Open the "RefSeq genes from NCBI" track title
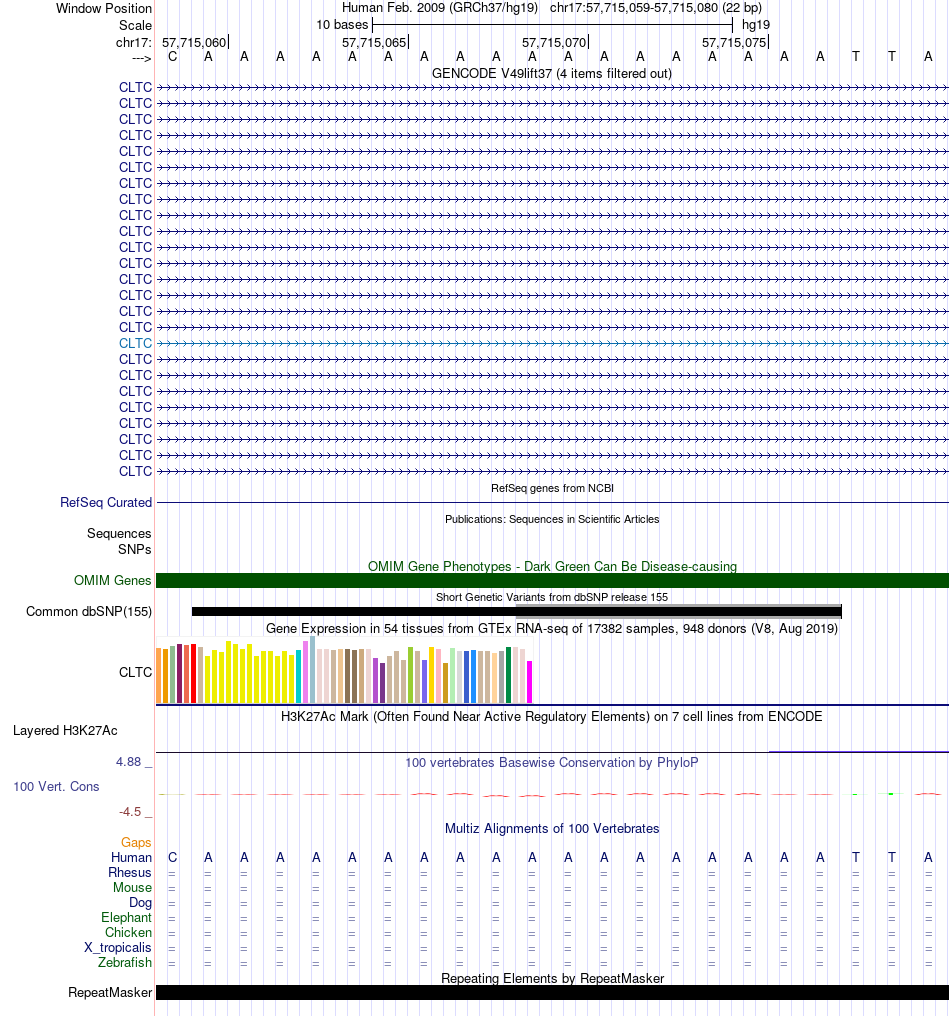This screenshot has height=1016, width=950. pyautogui.click(x=552, y=488)
